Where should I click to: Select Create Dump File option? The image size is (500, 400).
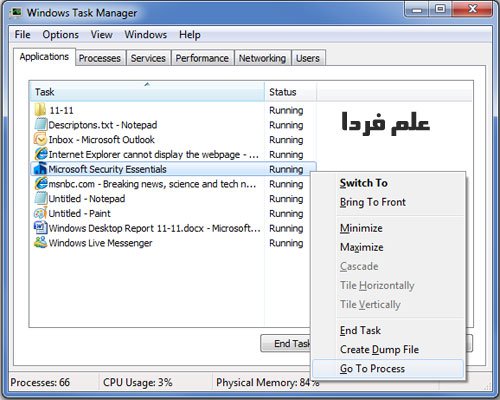[x=379, y=349]
